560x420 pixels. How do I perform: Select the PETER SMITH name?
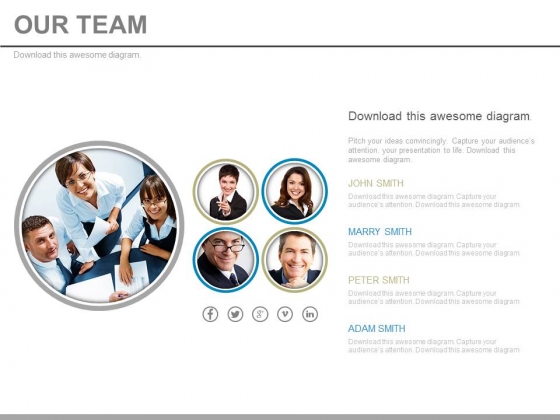pyautogui.click(x=379, y=280)
